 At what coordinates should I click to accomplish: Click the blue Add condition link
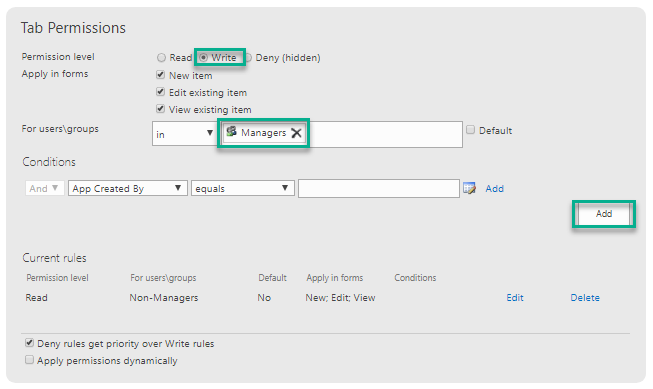(x=494, y=189)
